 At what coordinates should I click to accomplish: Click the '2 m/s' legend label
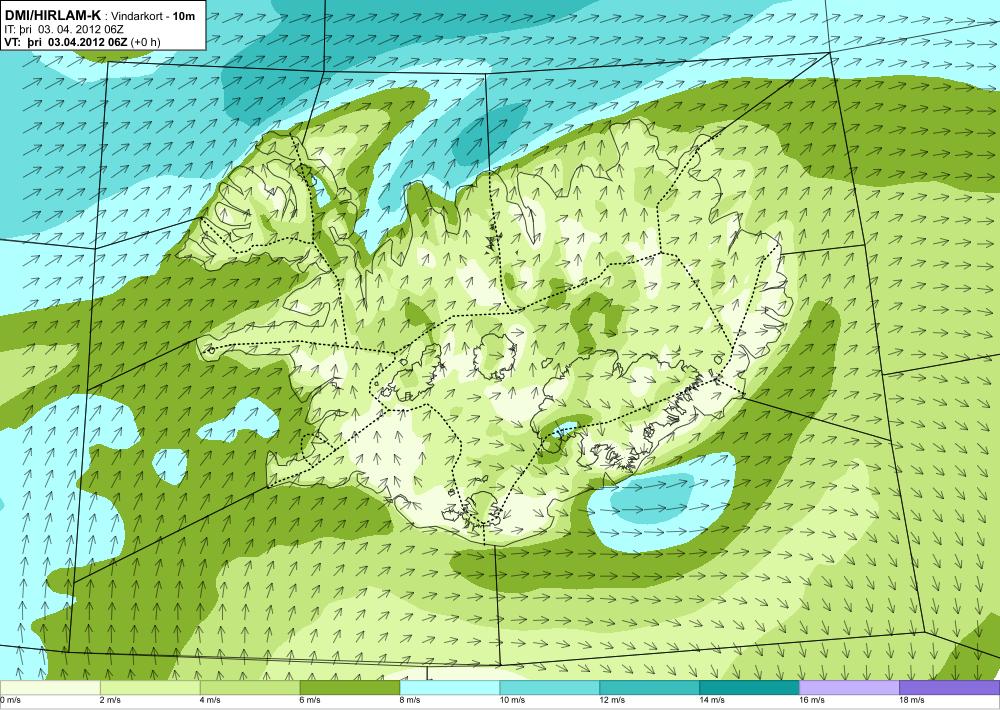(110, 700)
